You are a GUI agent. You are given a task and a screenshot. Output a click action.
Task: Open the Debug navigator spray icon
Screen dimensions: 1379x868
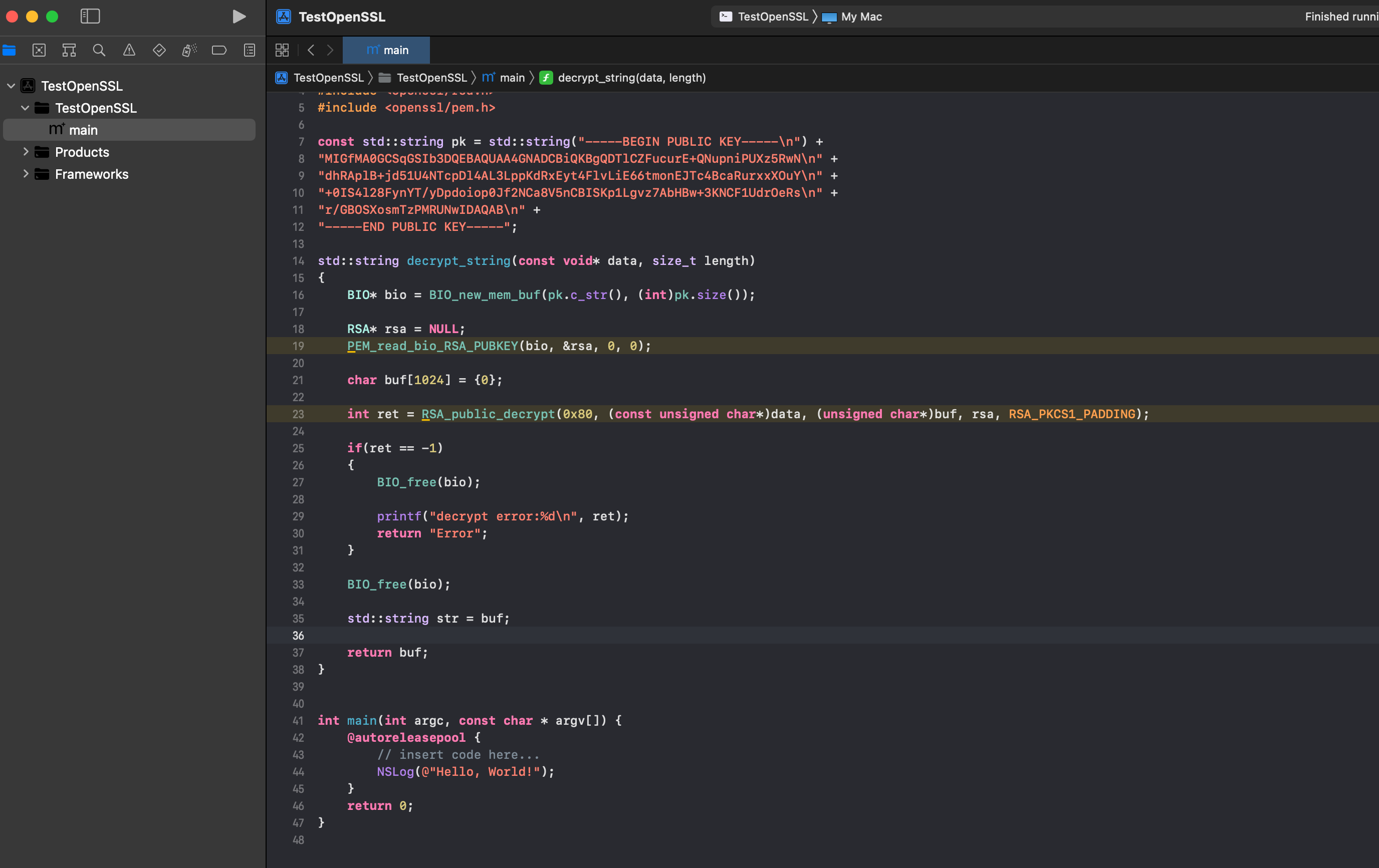pos(189,51)
